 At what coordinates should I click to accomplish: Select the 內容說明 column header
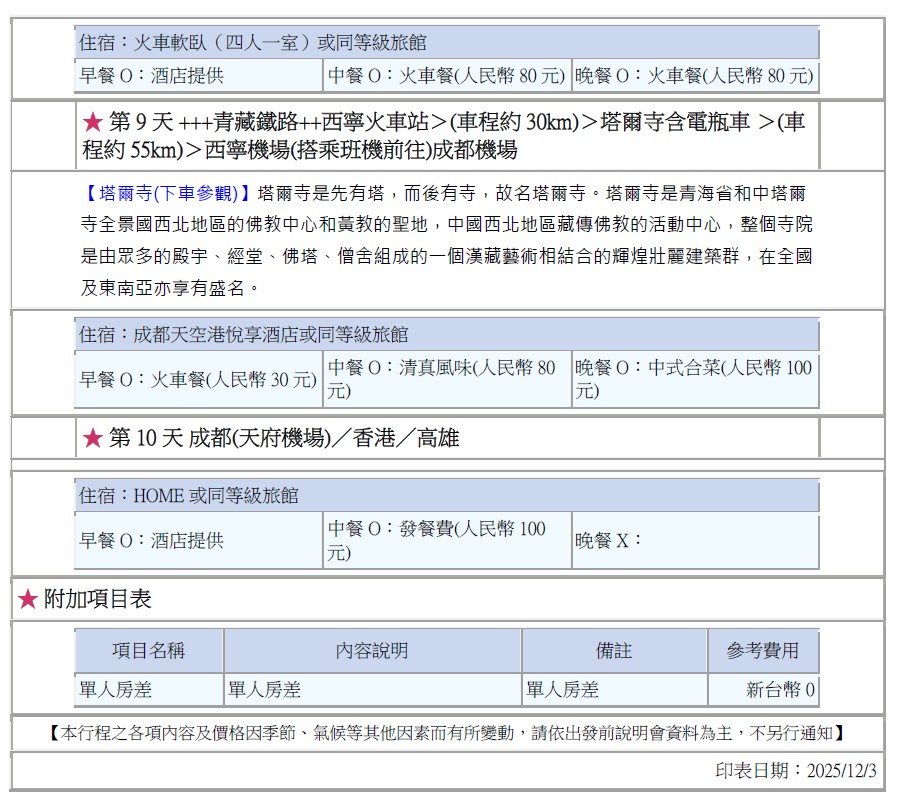[372, 651]
